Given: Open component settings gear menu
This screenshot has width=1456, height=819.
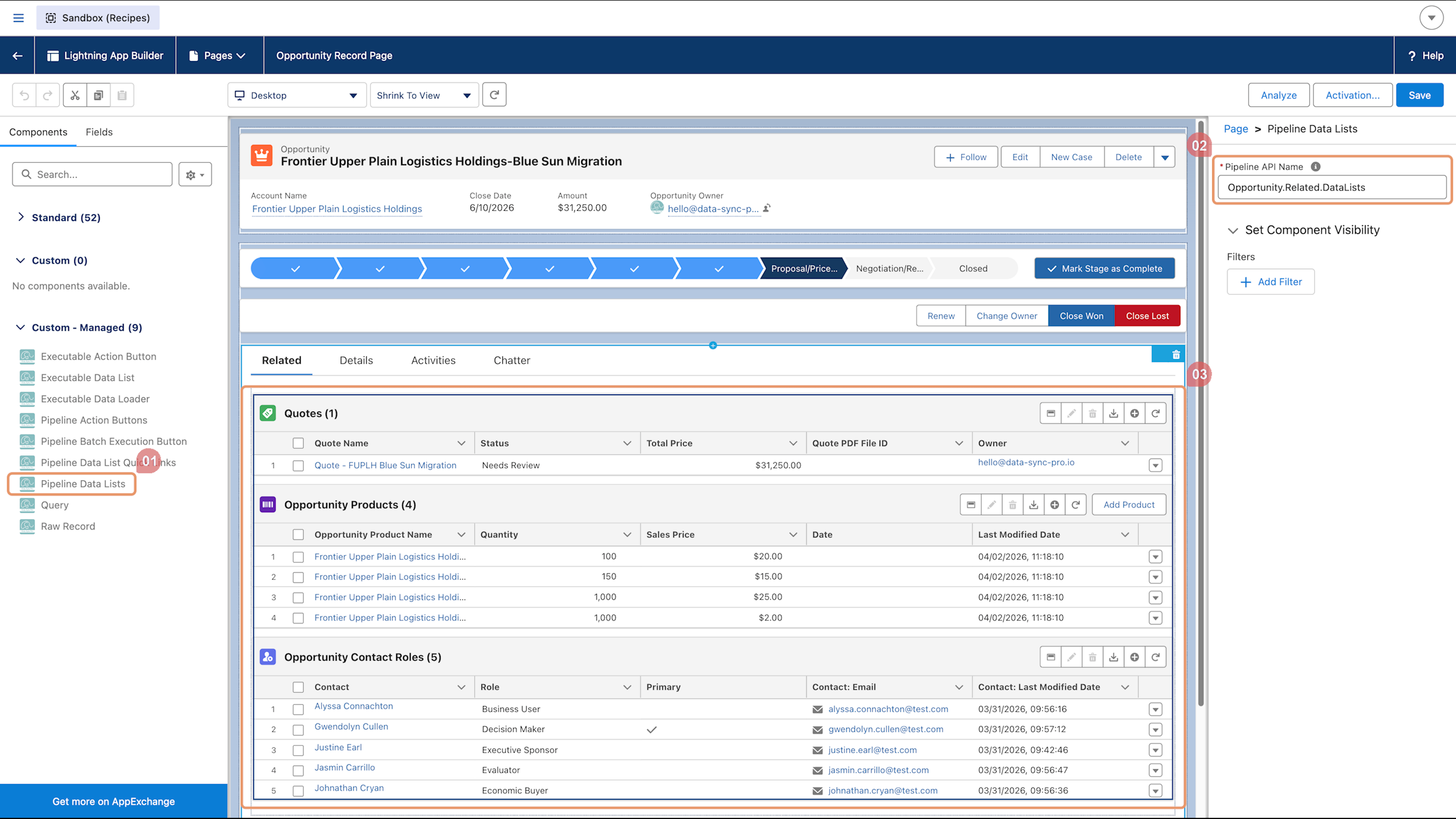Looking at the screenshot, I should [195, 174].
